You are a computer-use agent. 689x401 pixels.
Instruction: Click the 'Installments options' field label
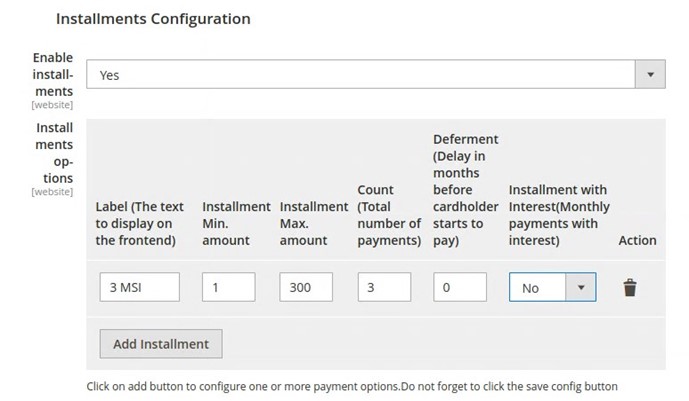(x=54, y=153)
